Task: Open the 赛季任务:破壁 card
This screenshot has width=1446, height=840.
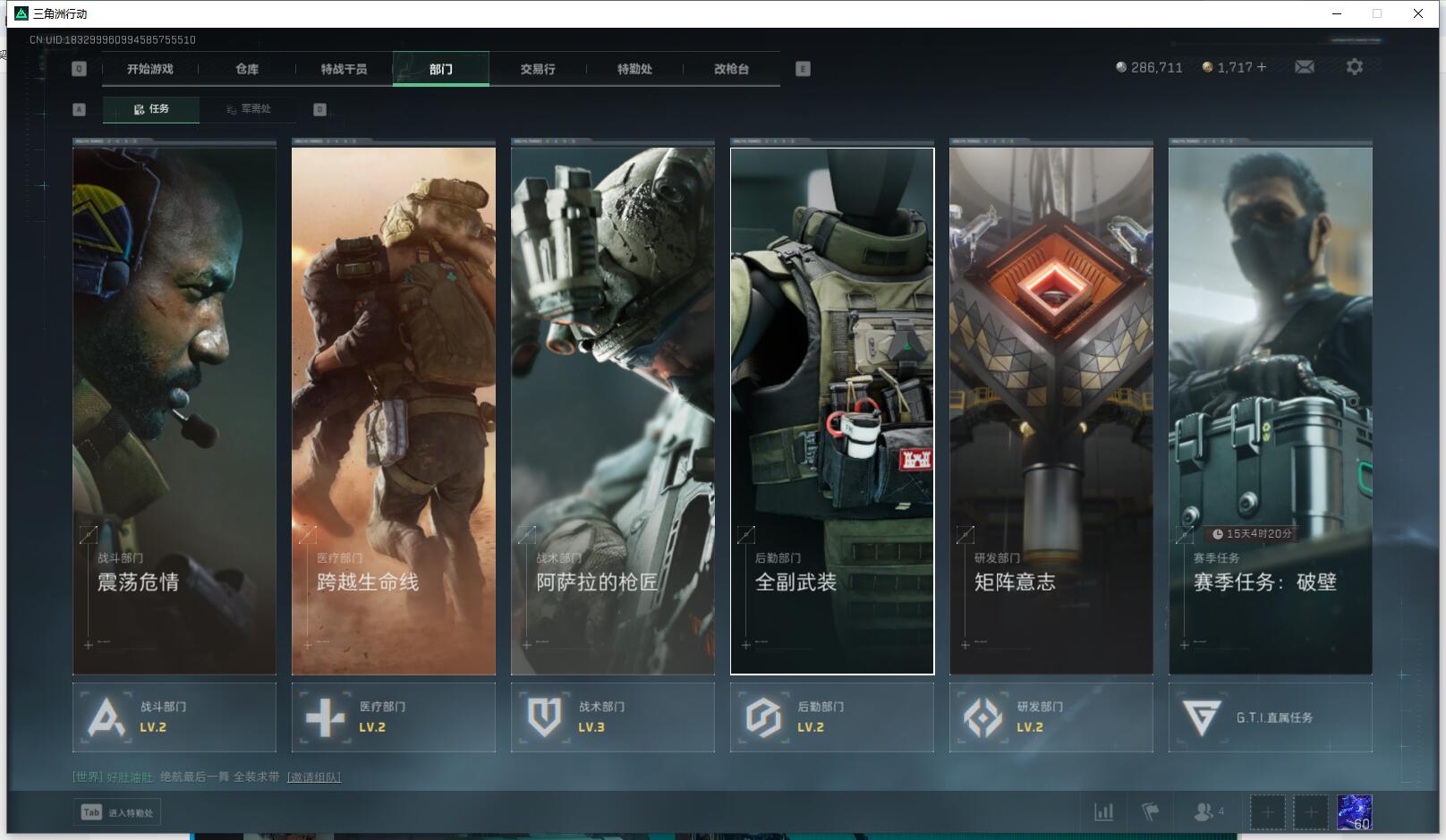Action: click(1271, 411)
